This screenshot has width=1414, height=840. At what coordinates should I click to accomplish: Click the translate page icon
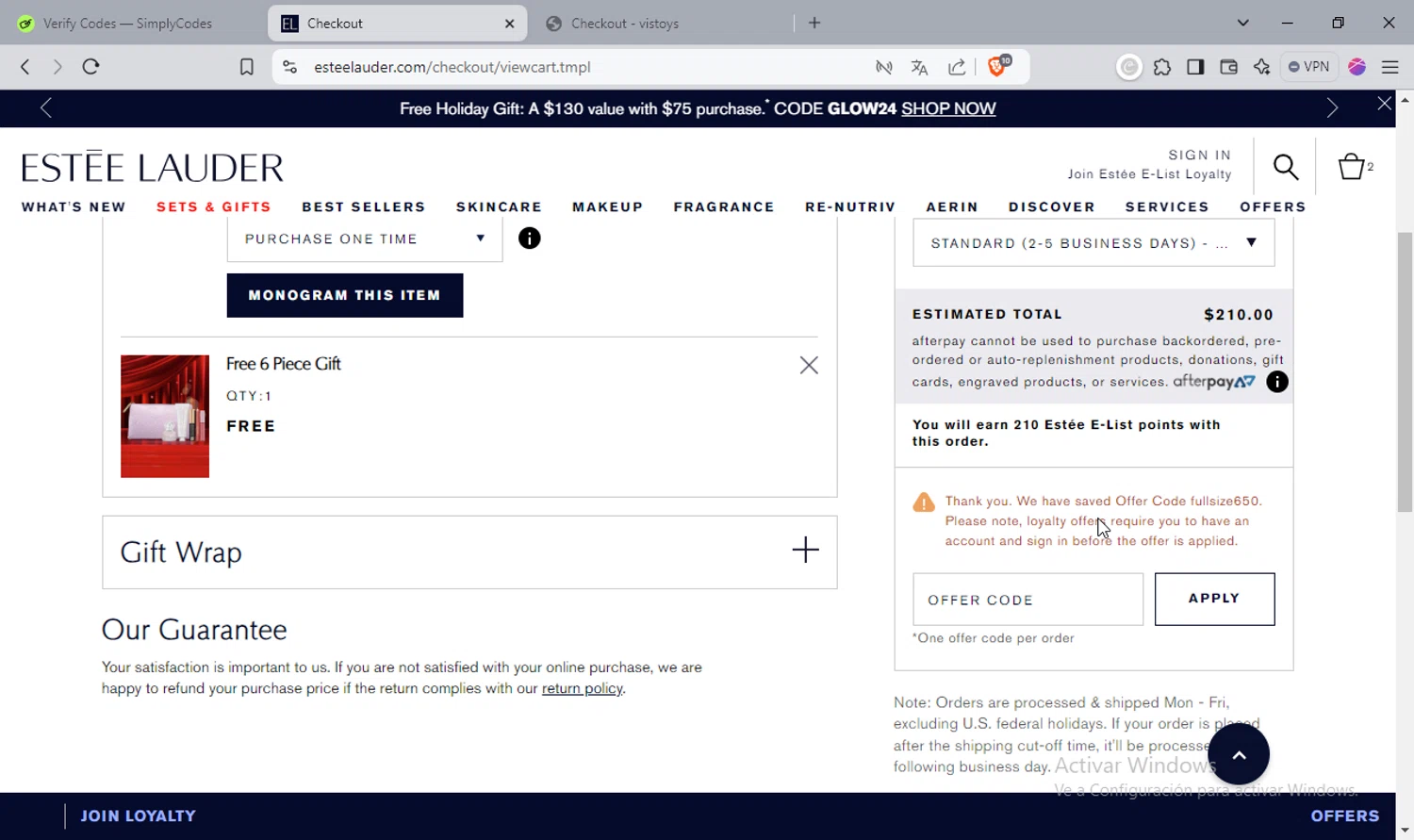(x=920, y=67)
